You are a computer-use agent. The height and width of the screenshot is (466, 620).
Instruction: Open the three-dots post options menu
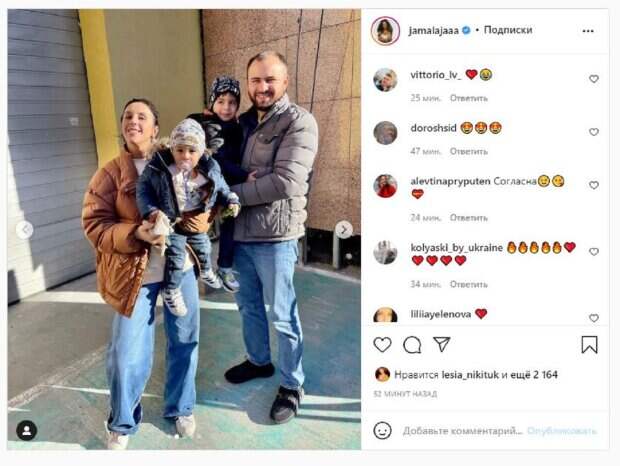(588, 31)
